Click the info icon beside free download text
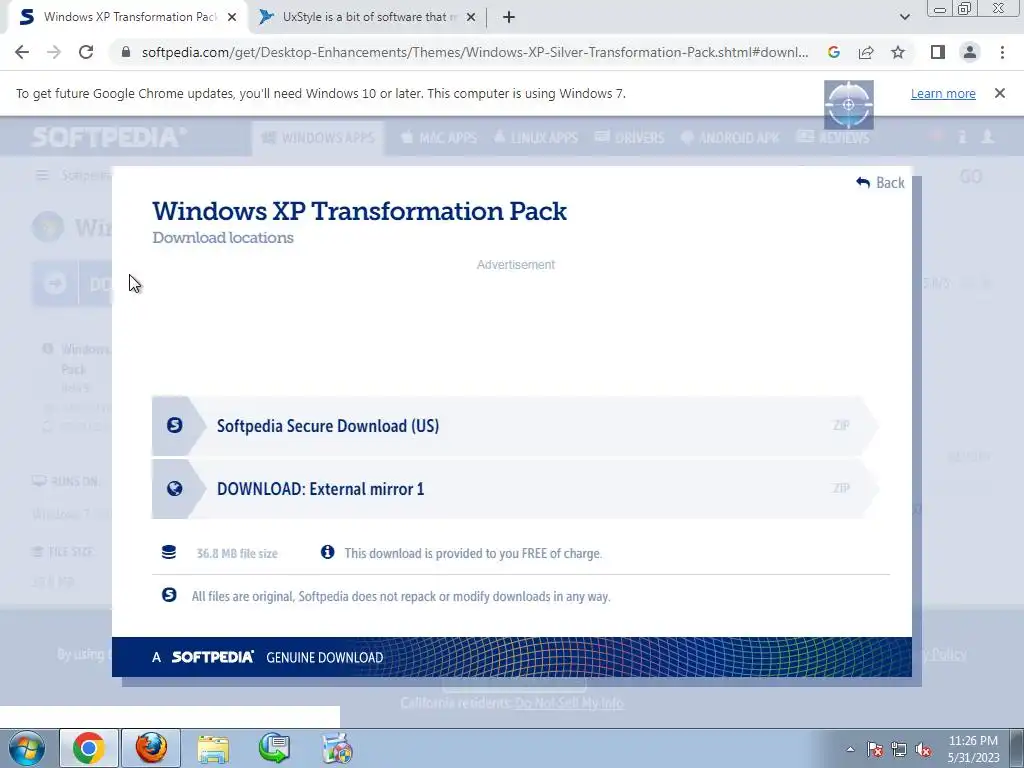Viewport: 1024px width, 768px height. [327, 552]
